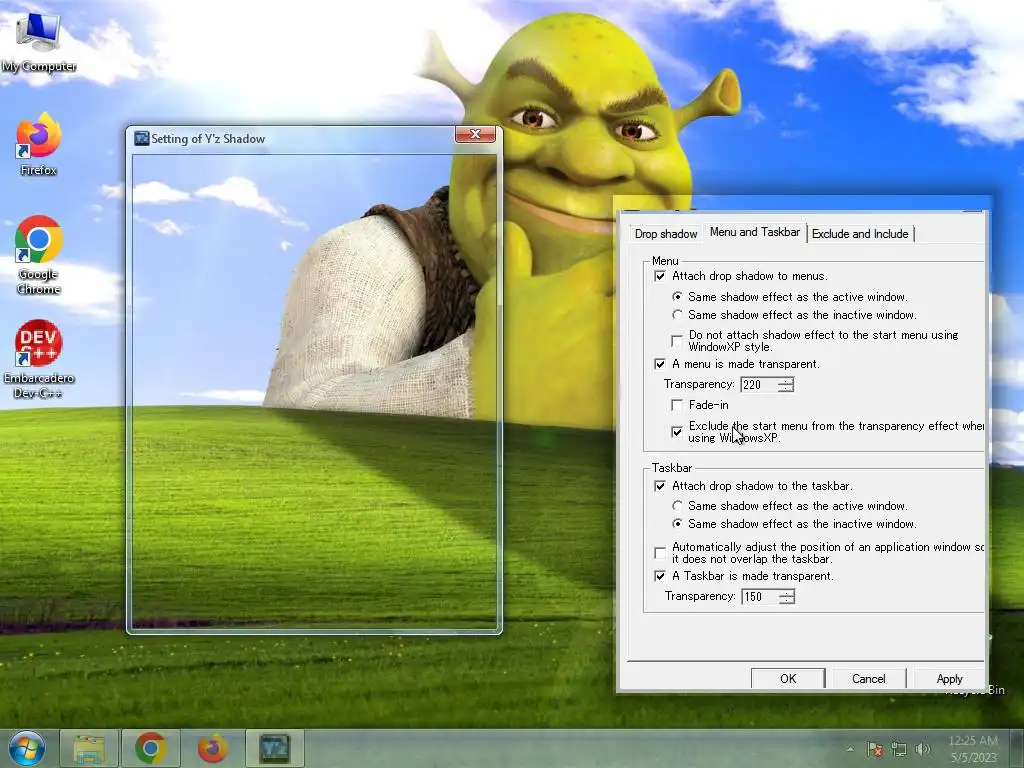This screenshot has height=768, width=1024.
Task: Show hidden tray icons arrow
Action: pyautogui.click(x=850, y=749)
